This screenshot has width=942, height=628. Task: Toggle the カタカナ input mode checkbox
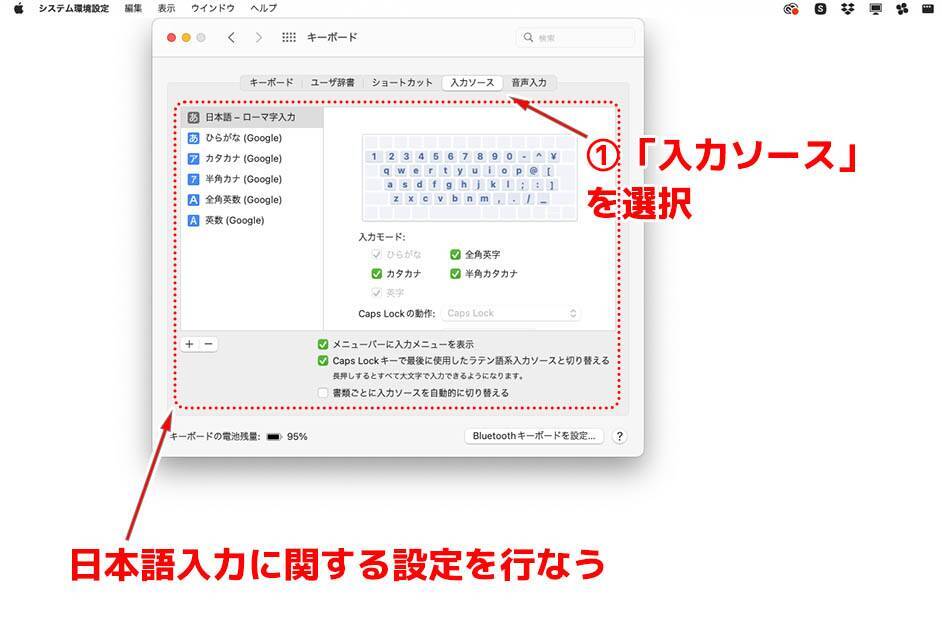[377, 273]
